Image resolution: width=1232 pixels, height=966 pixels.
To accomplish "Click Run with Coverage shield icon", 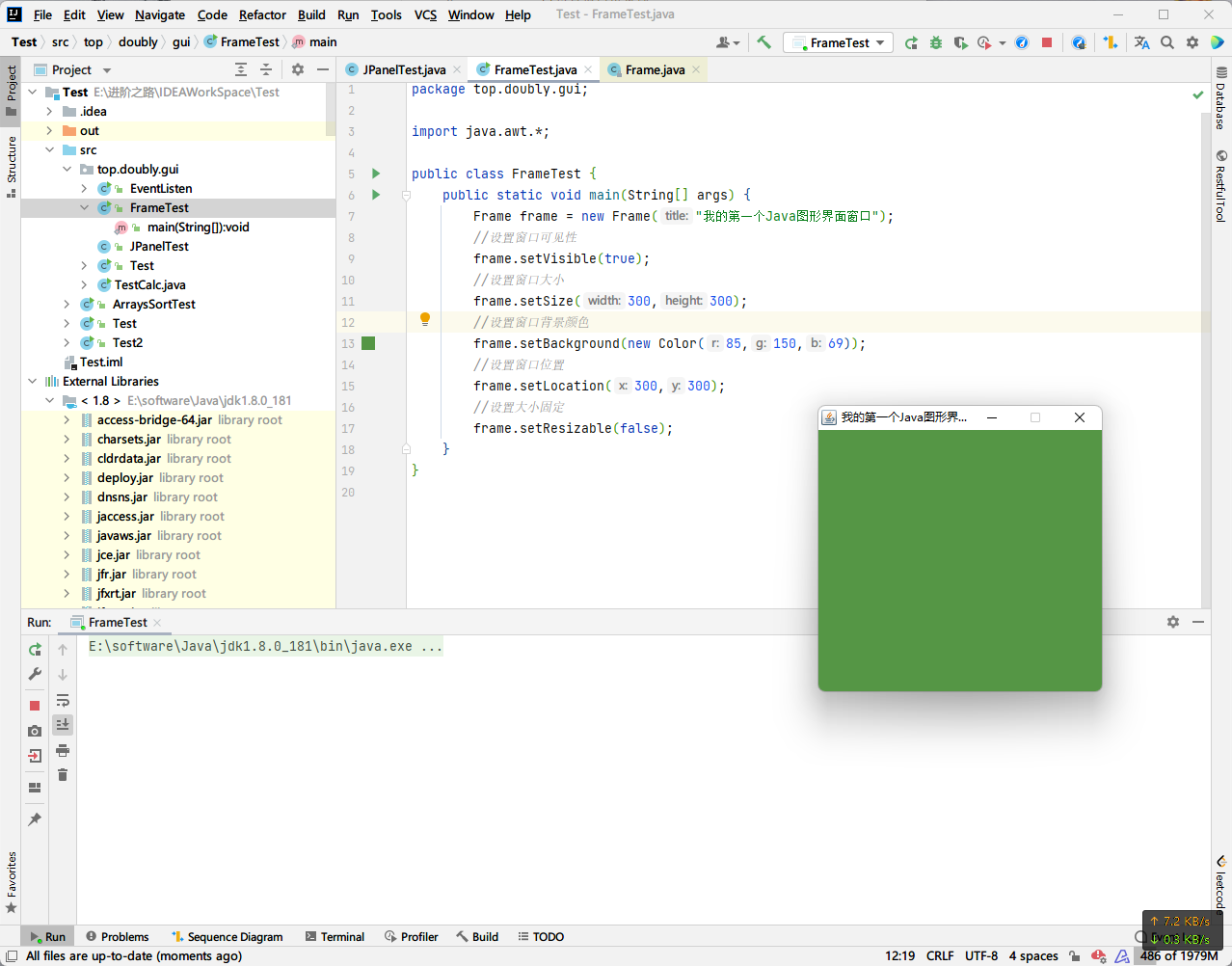I will click(960, 42).
